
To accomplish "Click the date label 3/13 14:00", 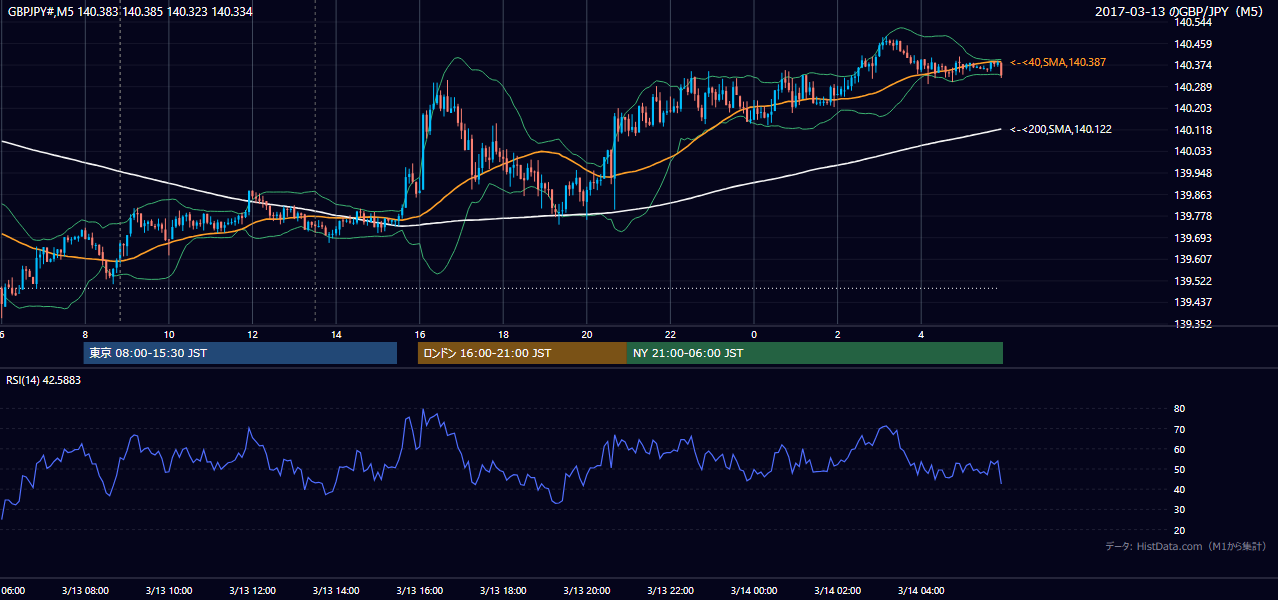I will pyautogui.click(x=336, y=591).
